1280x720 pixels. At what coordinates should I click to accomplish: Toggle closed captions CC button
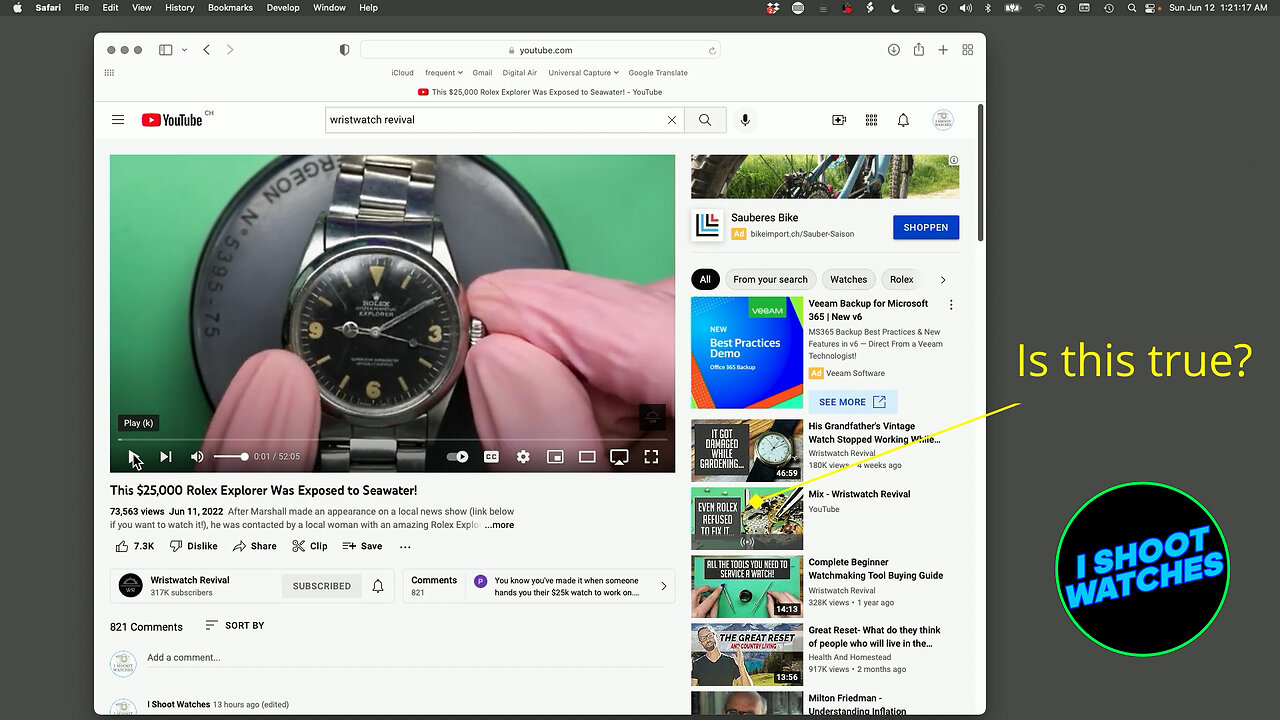[491, 457]
